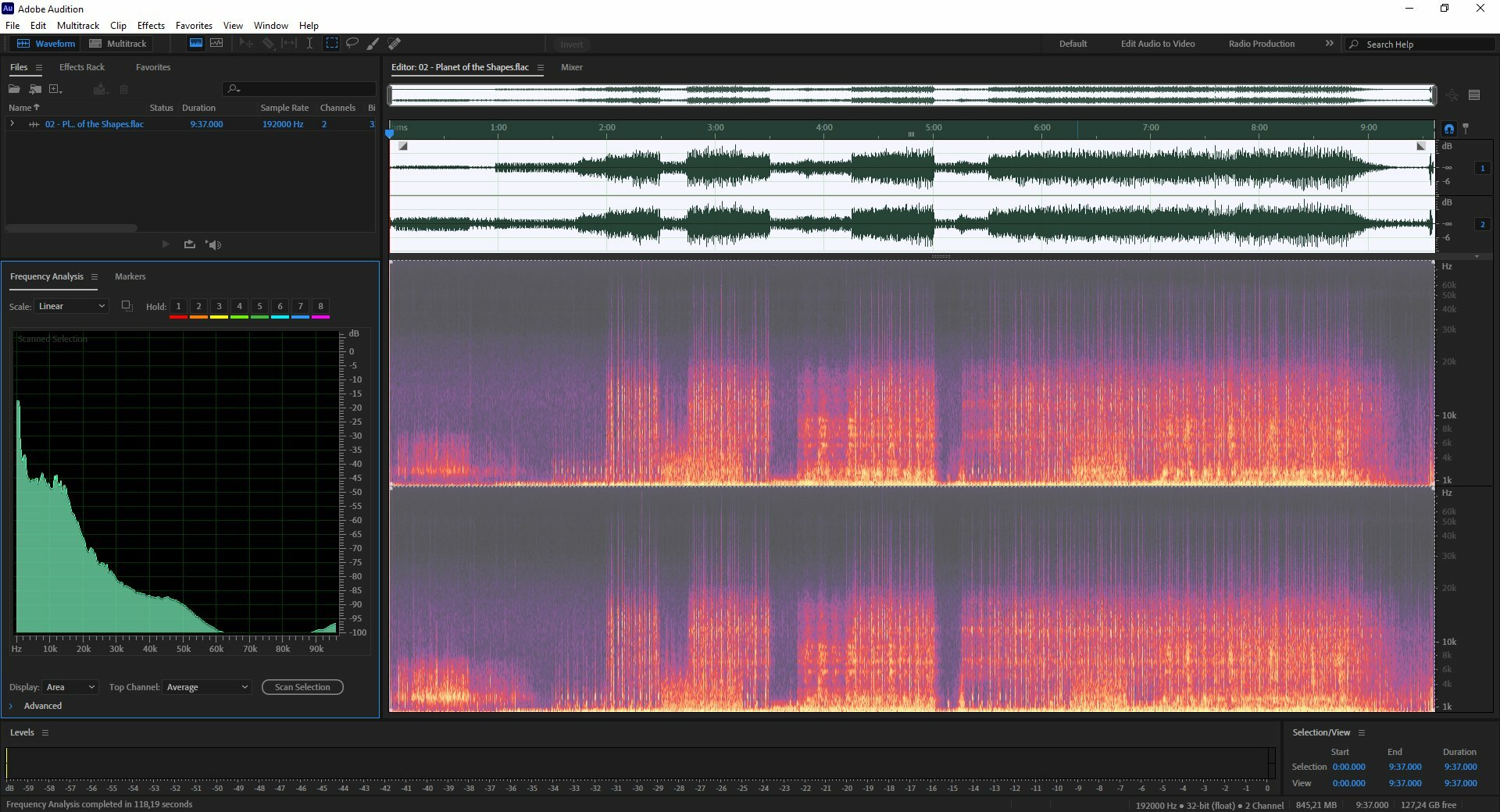Switch to the Effects Rack tab
This screenshot has height=812, width=1500.
click(82, 67)
